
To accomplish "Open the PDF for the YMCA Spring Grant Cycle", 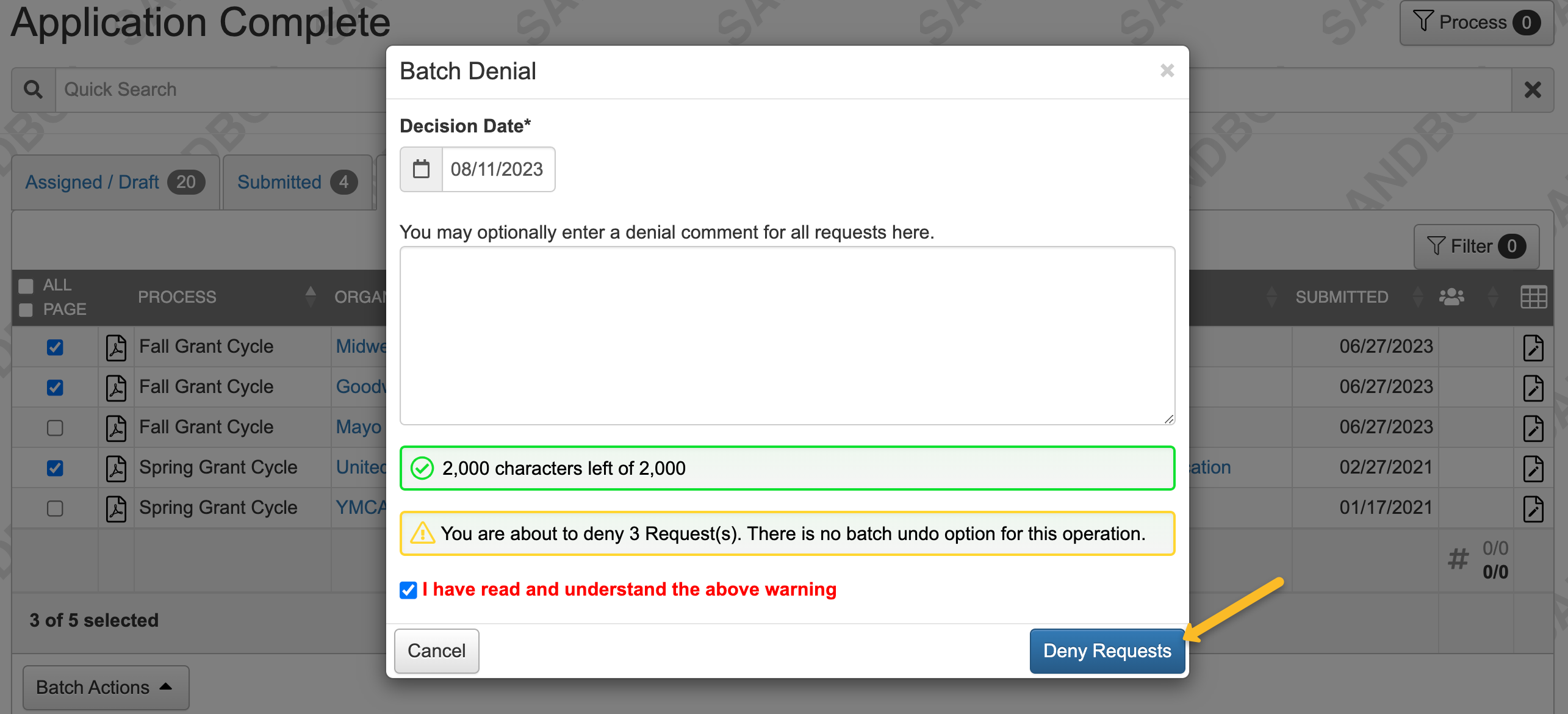I will [x=116, y=507].
